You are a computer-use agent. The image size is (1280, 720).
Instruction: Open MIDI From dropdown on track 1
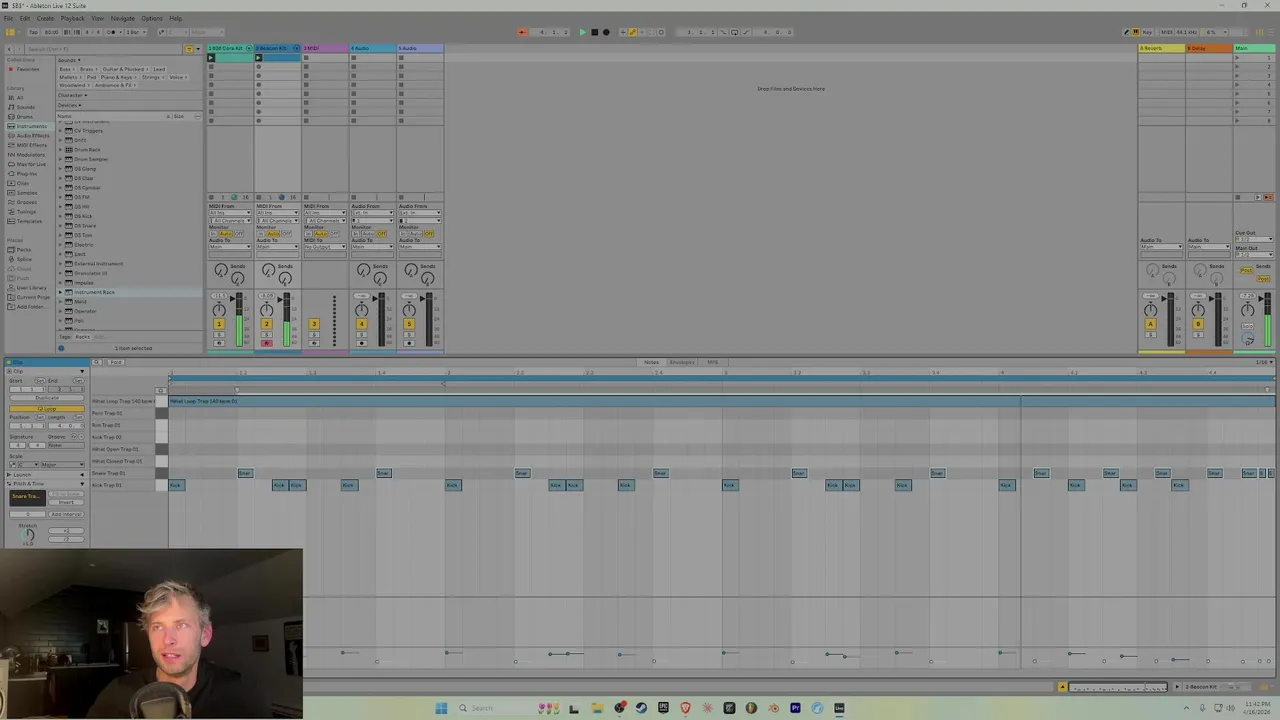point(229,213)
